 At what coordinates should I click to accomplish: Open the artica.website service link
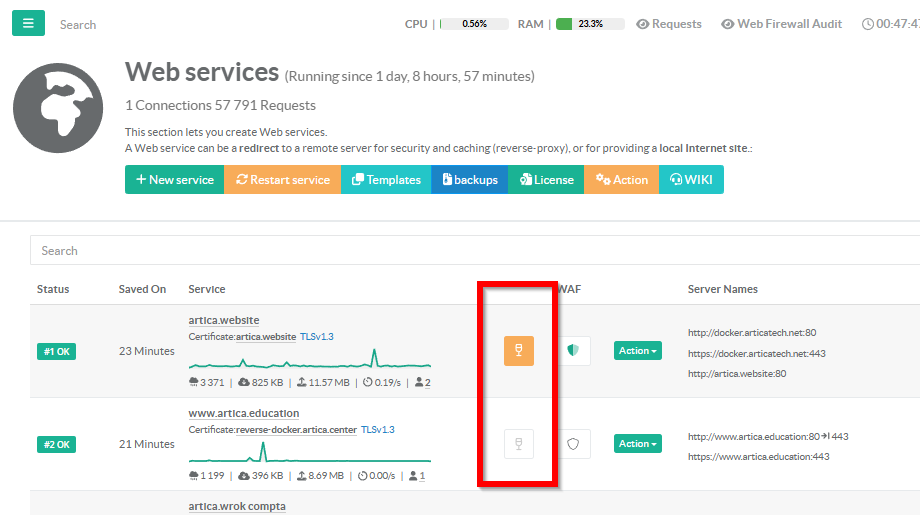224,320
